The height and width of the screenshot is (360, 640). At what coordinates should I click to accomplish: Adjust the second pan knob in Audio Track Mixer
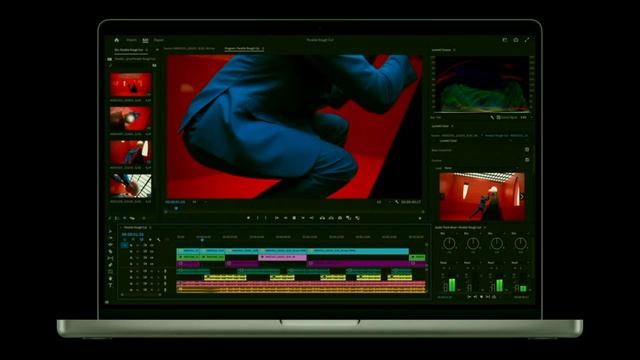coord(473,244)
